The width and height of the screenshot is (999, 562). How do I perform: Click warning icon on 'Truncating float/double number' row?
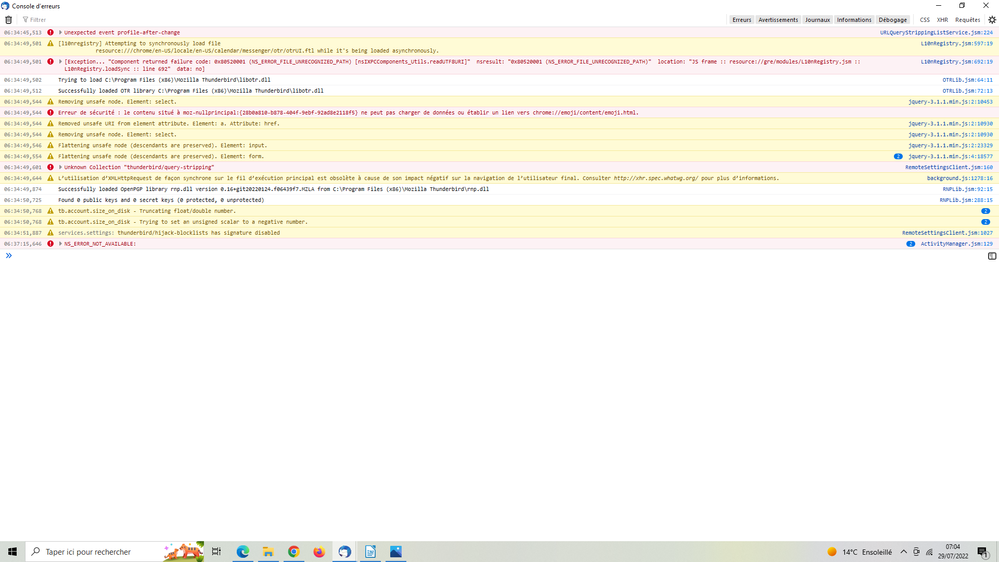[x=50, y=211]
